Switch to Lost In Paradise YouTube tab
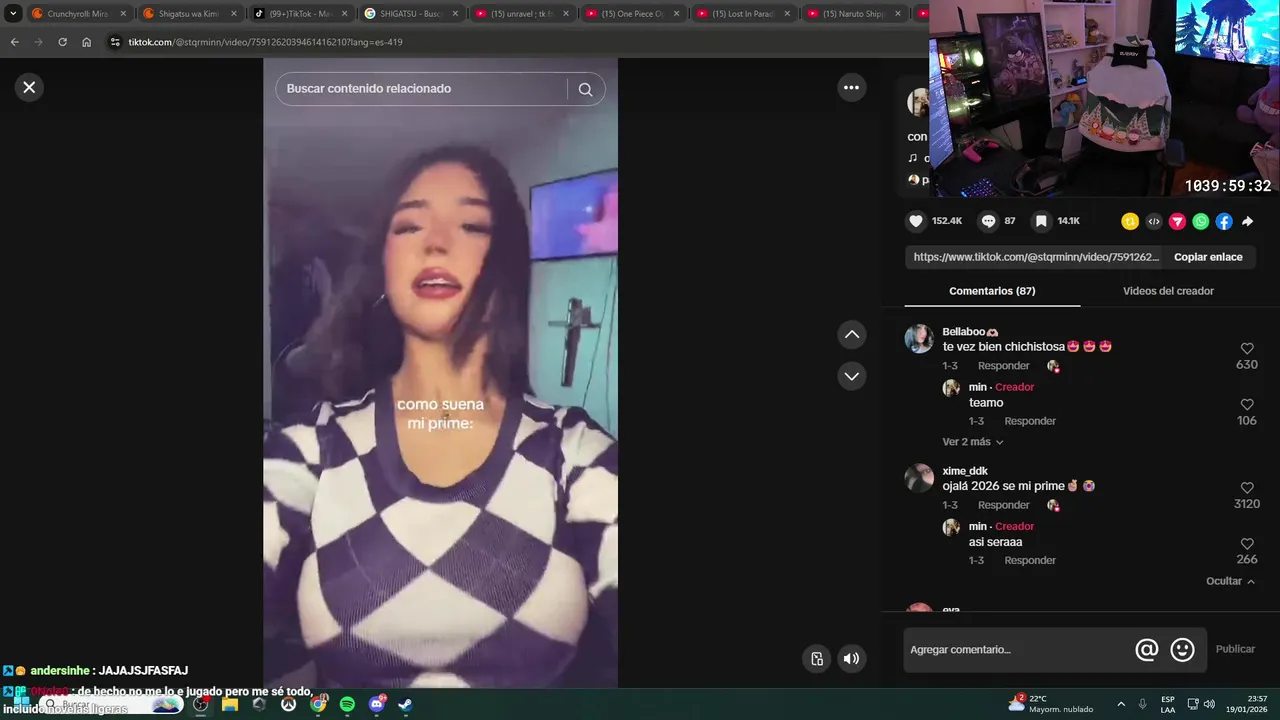This screenshot has height=720, width=1280. click(x=744, y=14)
